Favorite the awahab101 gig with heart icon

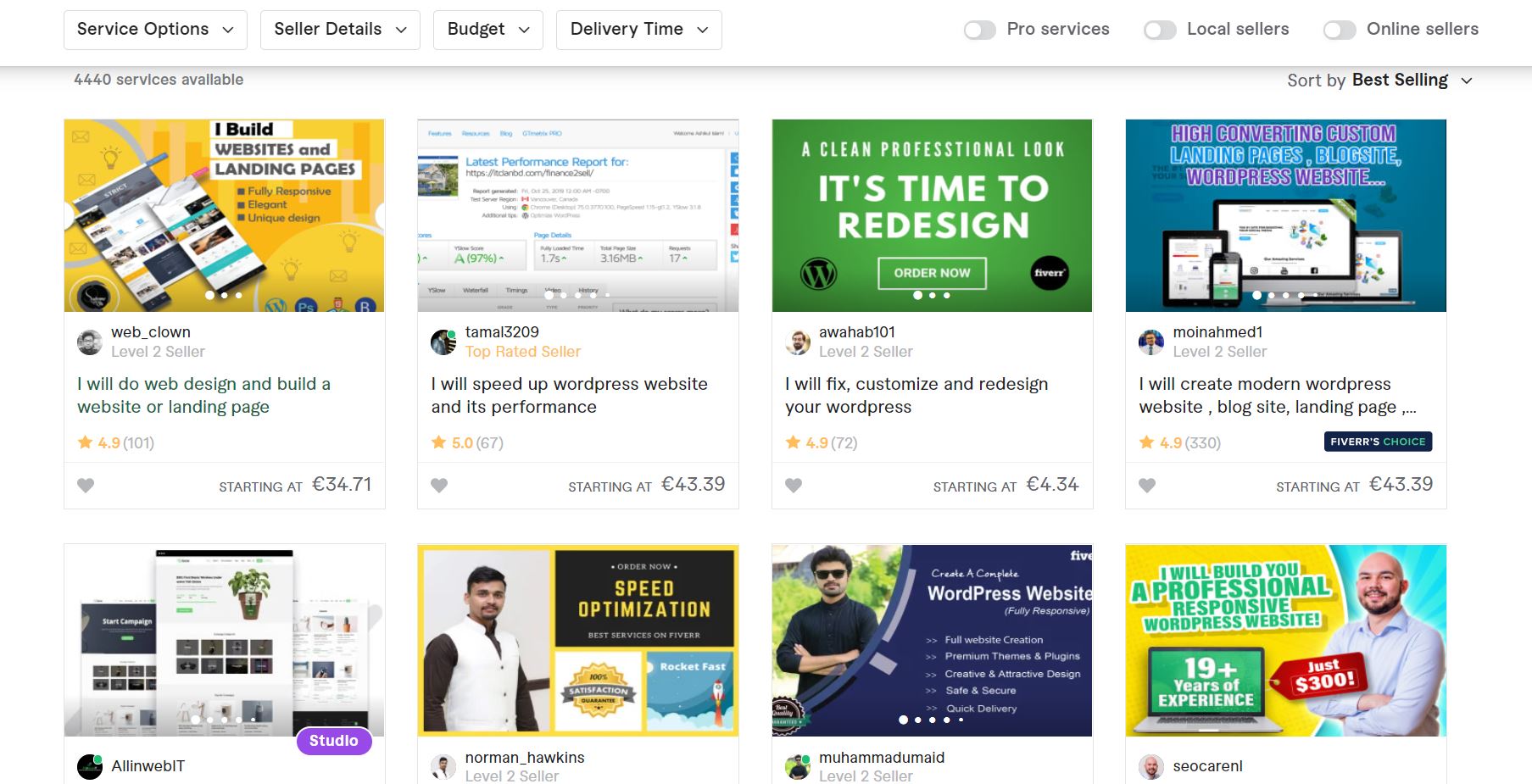pyautogui.click(x=794, y=486)
